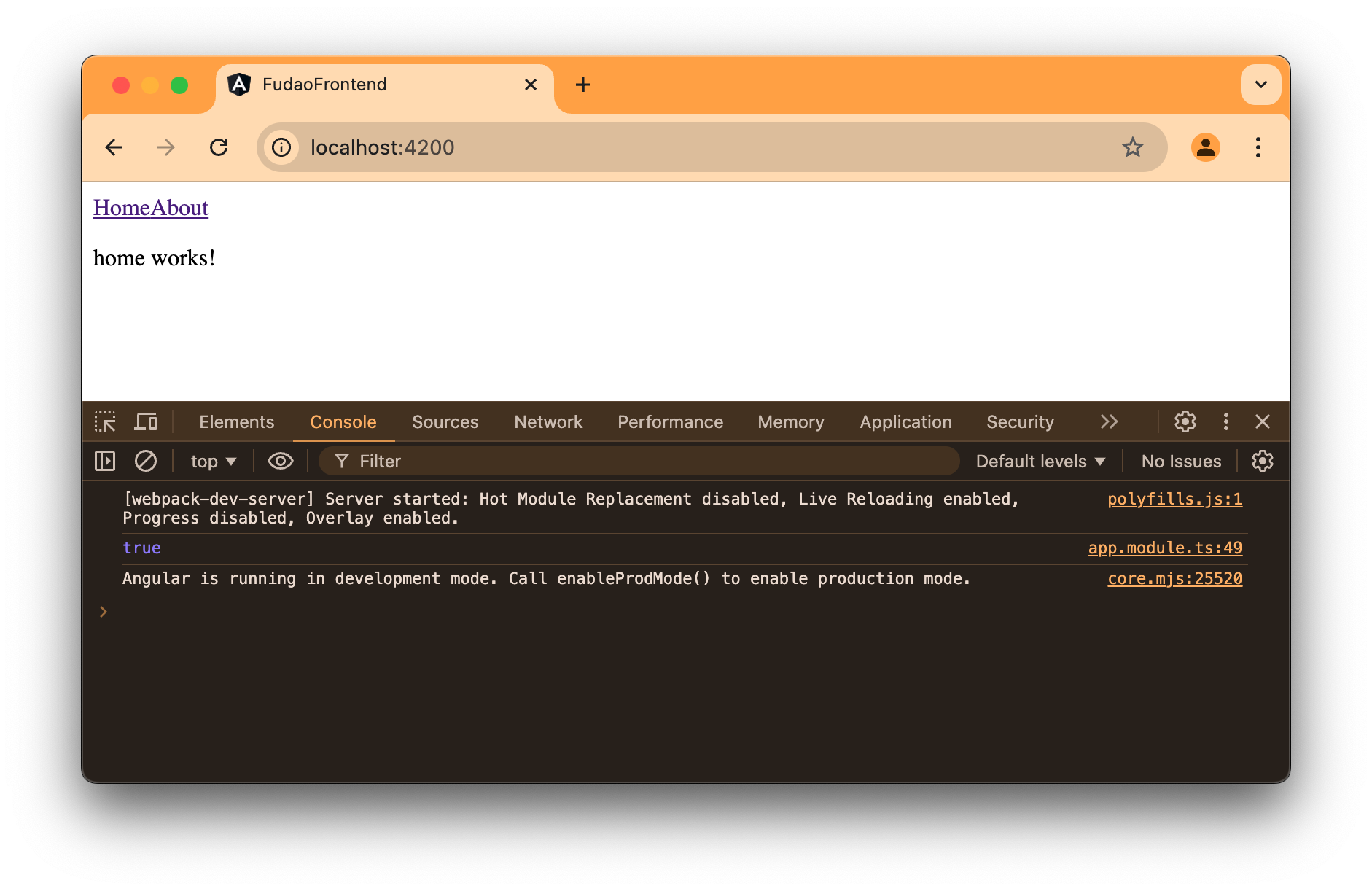Reload the localhost:4200 page
Image resolution: width=1372 pixels, height=891 pixels.
pos(219,147)
